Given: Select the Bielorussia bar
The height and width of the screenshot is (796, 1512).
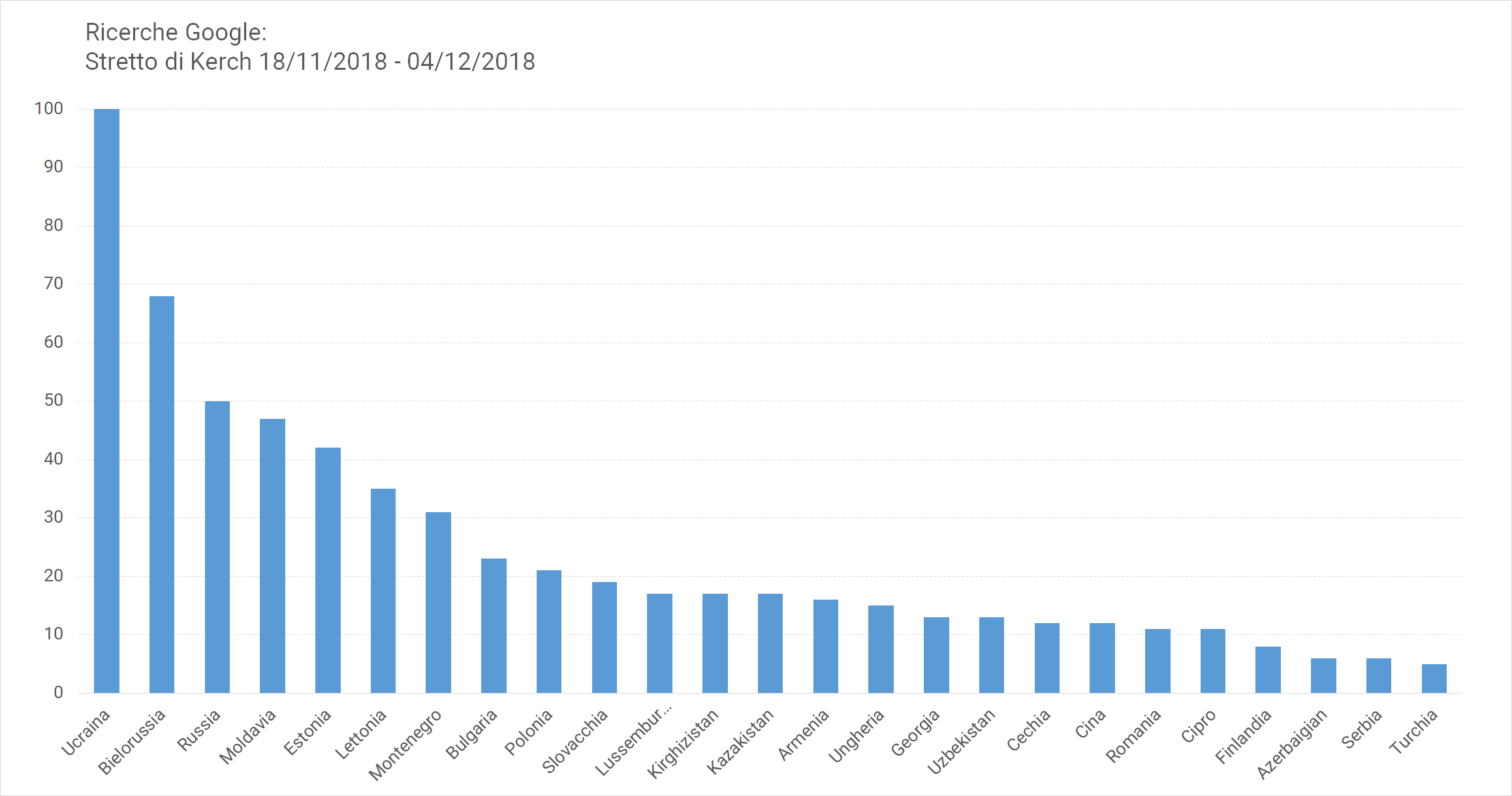Looking at the screenshot, I should pos(162,495).
